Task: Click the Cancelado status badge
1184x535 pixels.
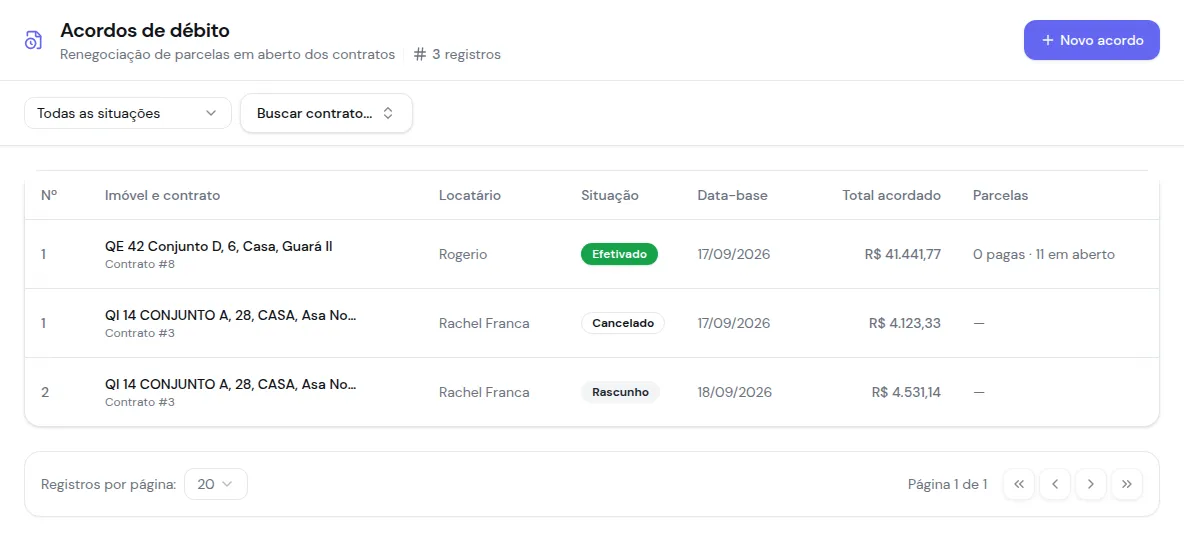Action: coord(623,323)
